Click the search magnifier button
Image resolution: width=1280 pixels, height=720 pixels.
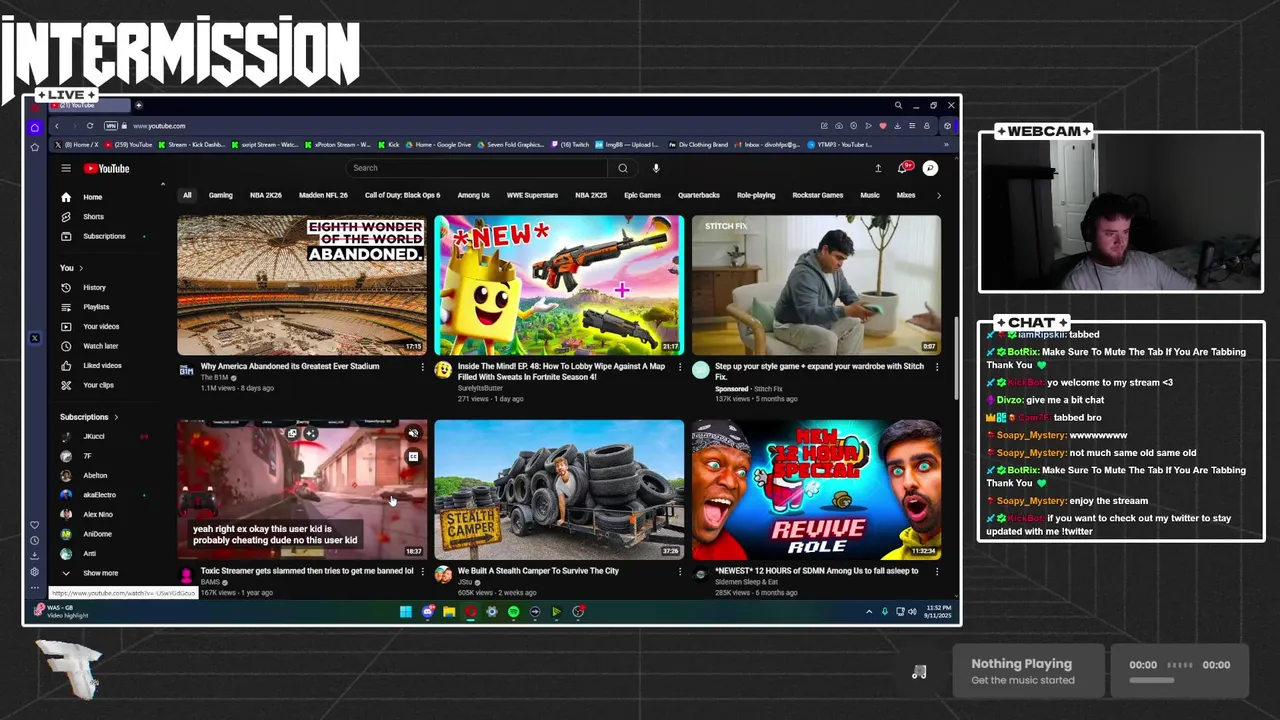pos(622,168)
